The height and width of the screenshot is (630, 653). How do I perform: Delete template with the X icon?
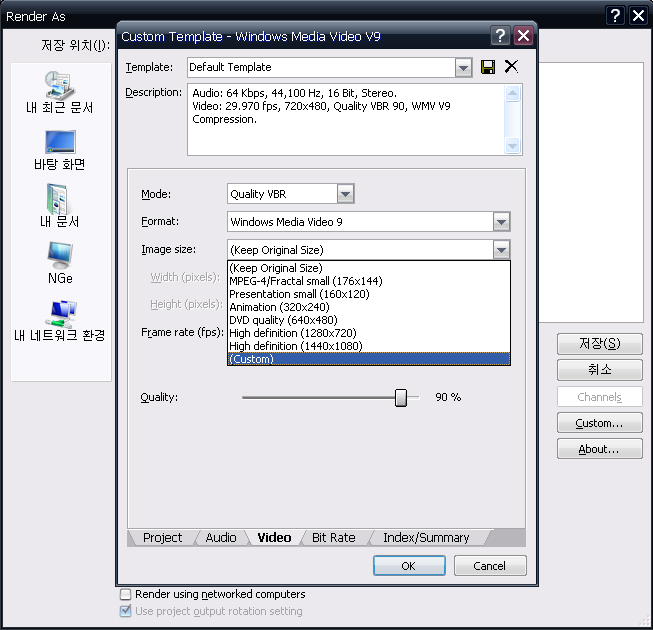click(511, 67)
